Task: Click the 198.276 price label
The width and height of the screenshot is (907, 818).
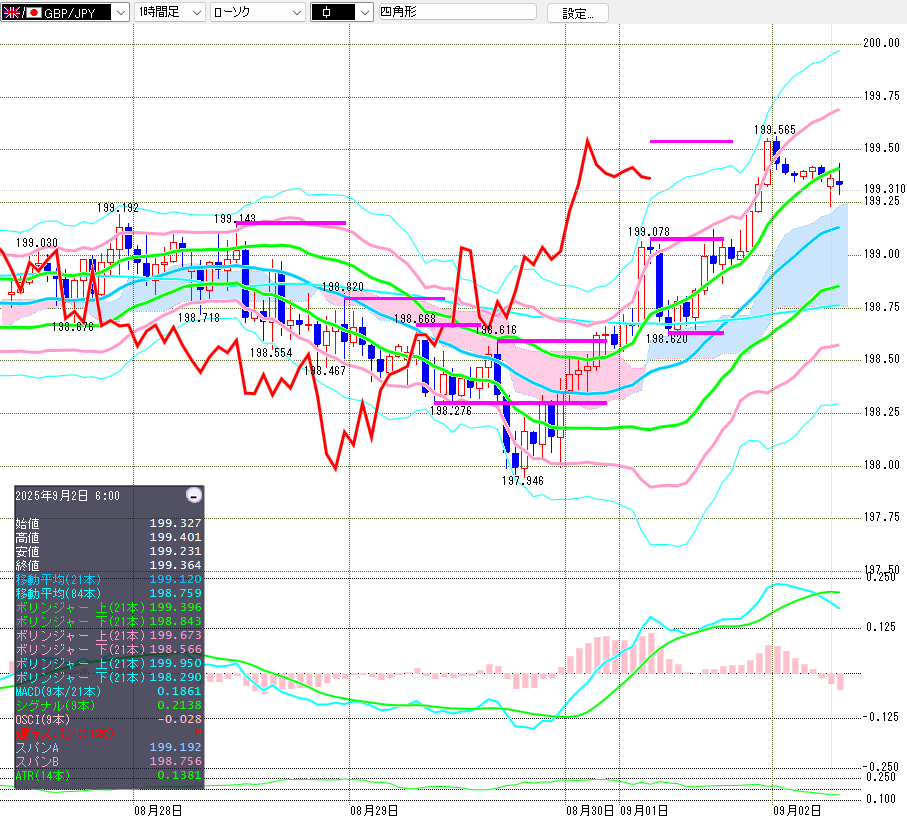Action: coord(451,411)
